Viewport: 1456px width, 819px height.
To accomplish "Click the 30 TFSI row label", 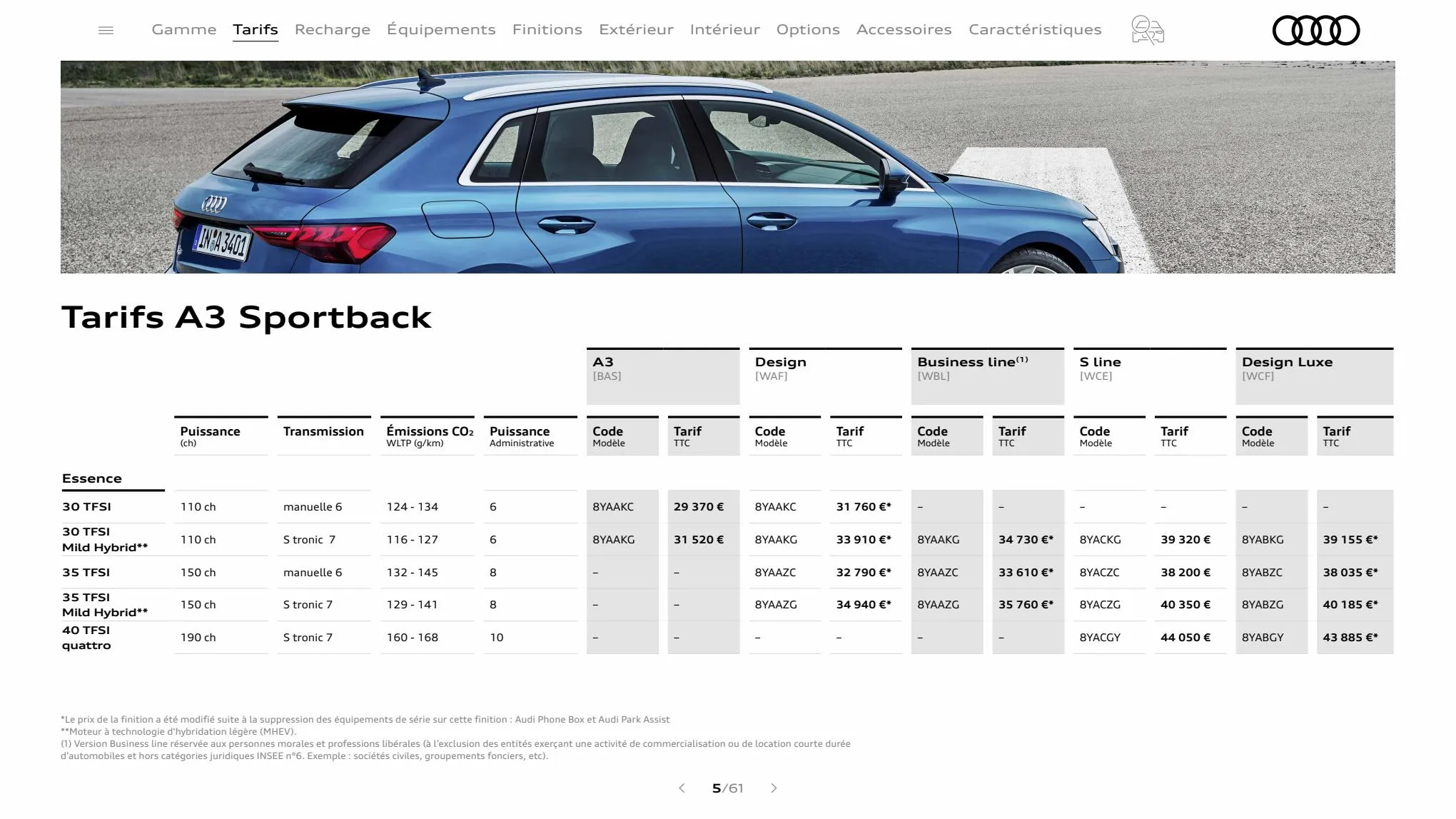I will (86, 507).
